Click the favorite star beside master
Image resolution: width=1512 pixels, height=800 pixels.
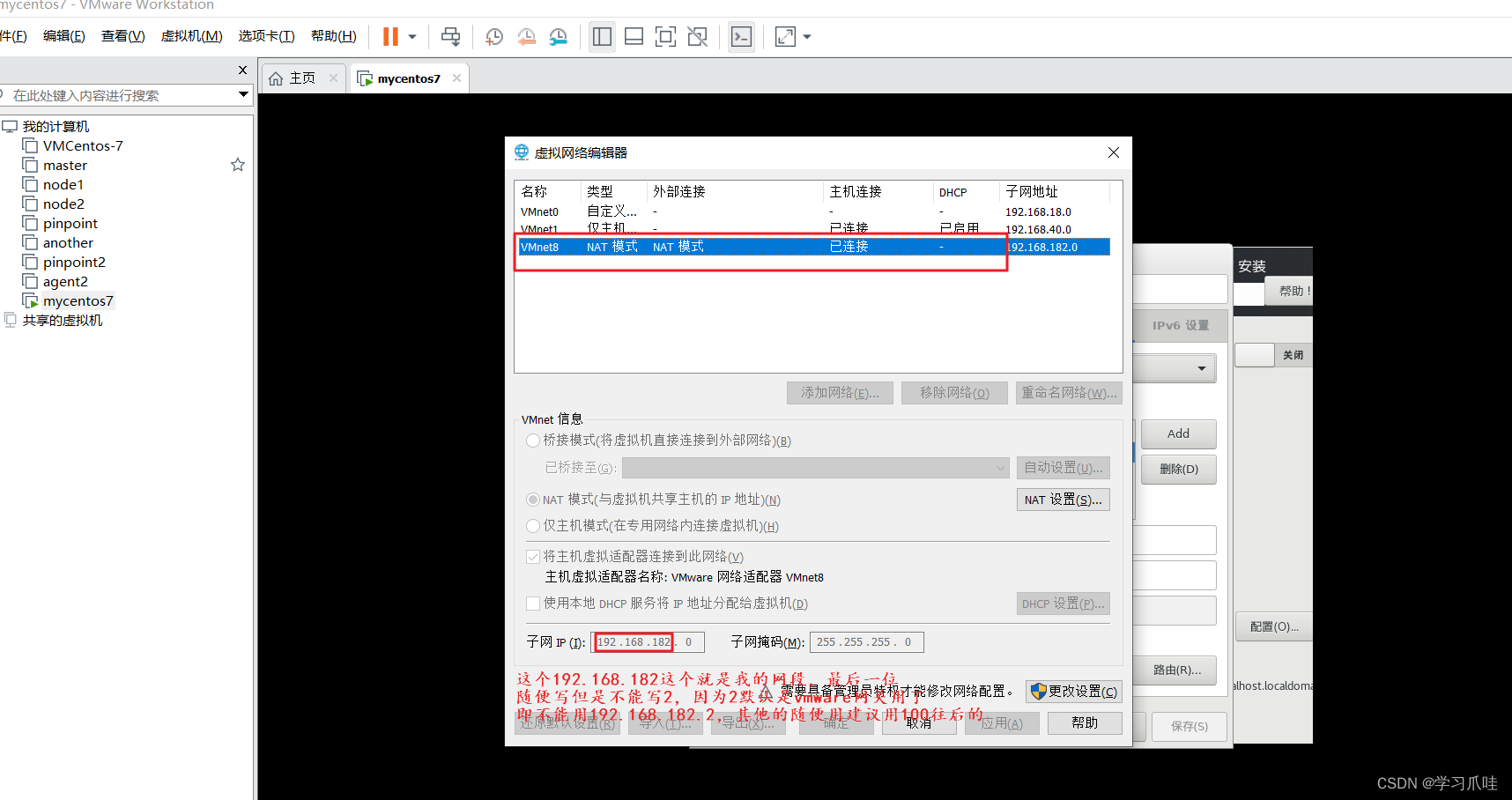coord(238,165)
